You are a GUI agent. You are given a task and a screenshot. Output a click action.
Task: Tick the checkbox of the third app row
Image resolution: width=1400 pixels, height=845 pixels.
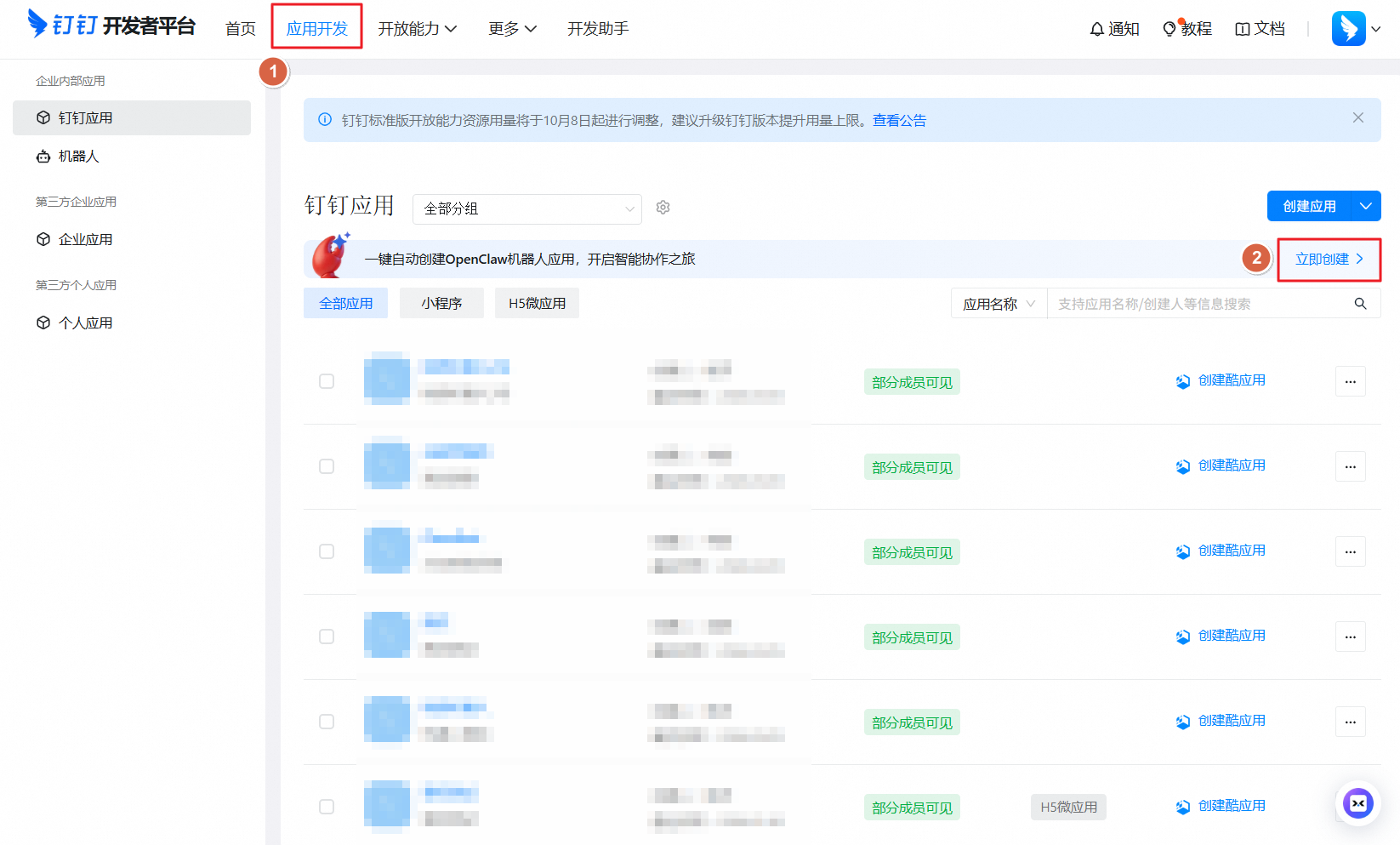[327, 551]
